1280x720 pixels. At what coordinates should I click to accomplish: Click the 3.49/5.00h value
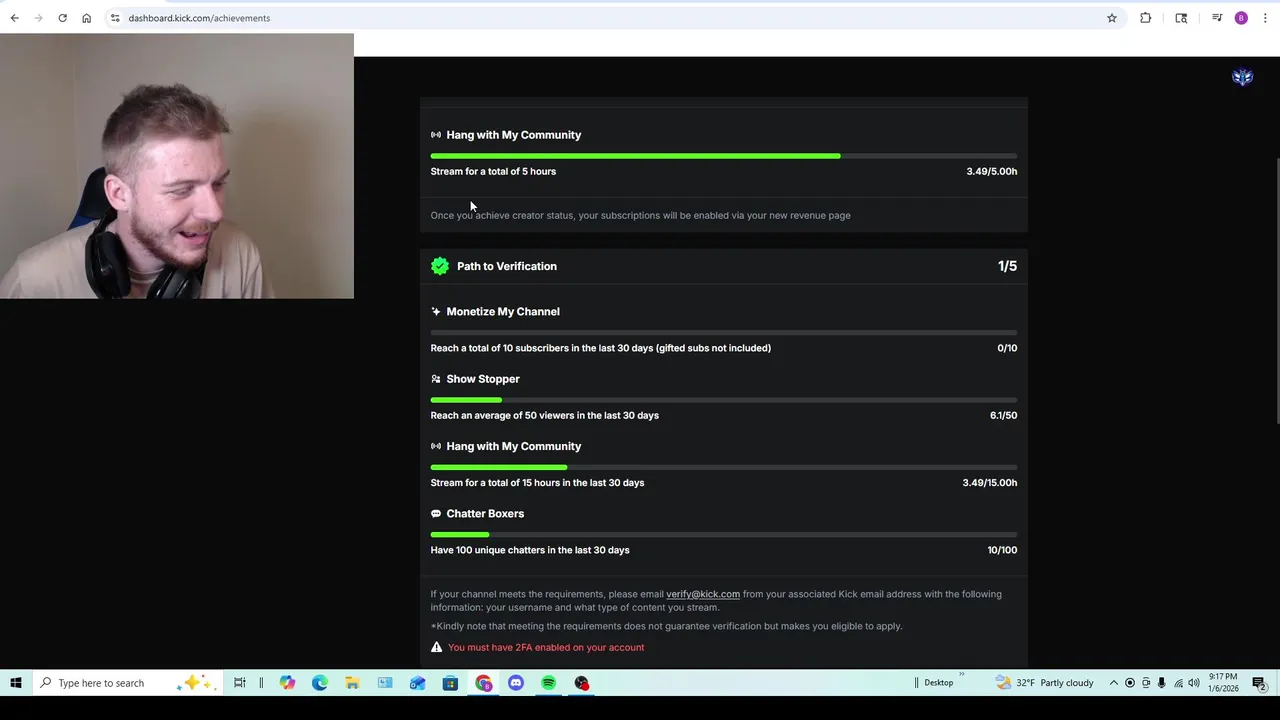992,171
